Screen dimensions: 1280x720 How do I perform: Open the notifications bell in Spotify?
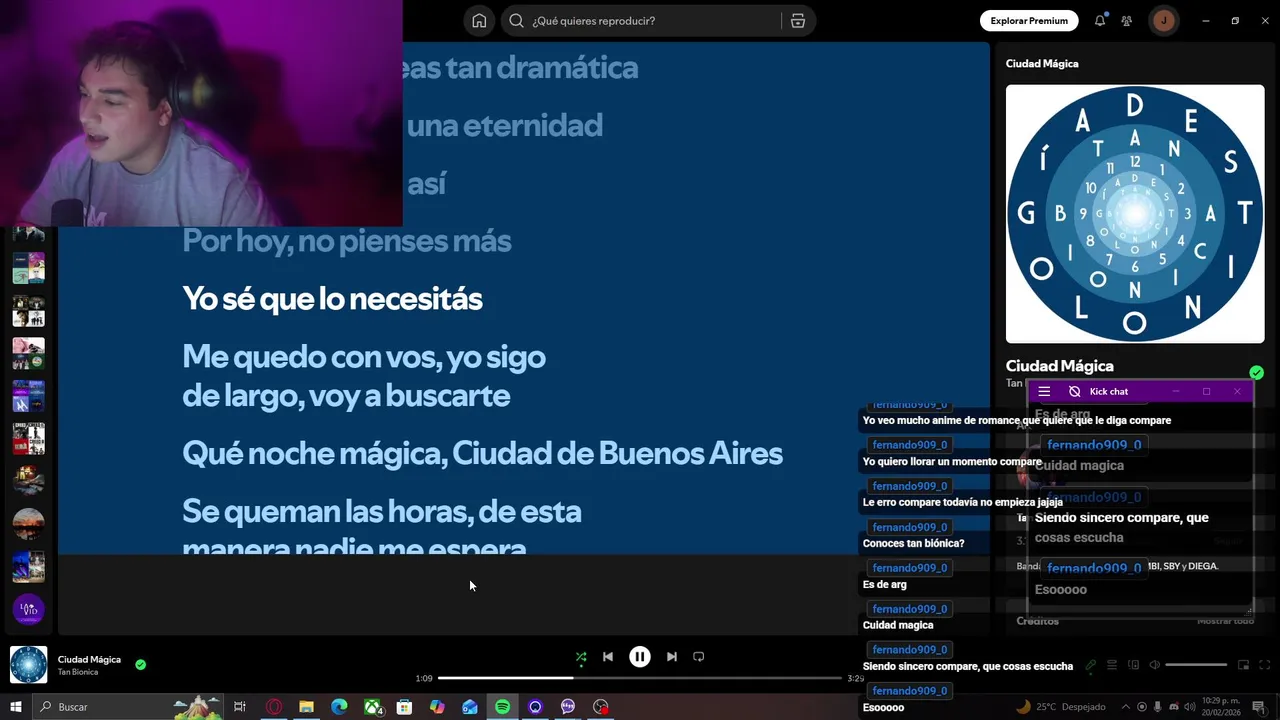tap(1100, 20)
